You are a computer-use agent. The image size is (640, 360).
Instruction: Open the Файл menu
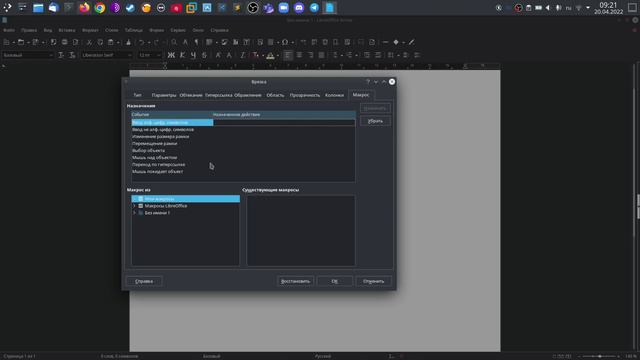pyautogui.click(x=9, y=30)
